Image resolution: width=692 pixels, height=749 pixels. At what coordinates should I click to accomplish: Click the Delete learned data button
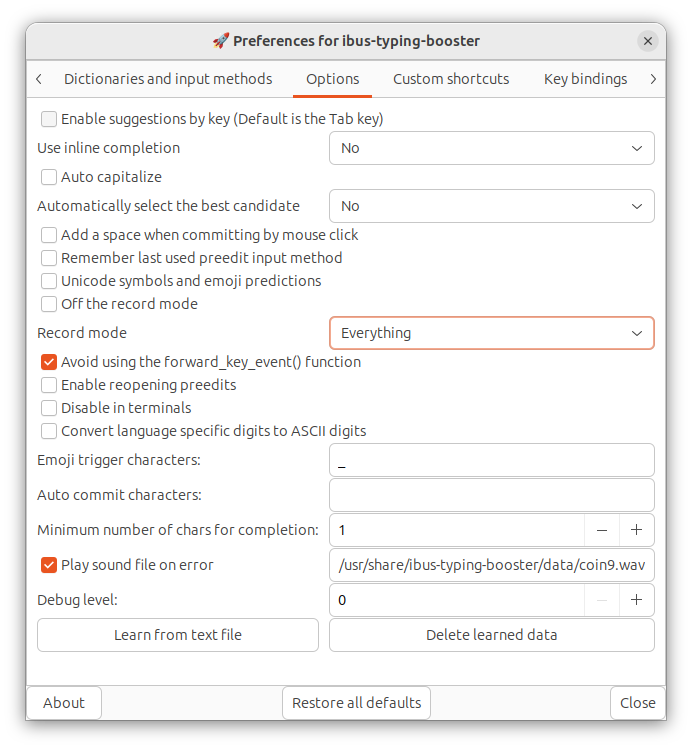(491, 635)
